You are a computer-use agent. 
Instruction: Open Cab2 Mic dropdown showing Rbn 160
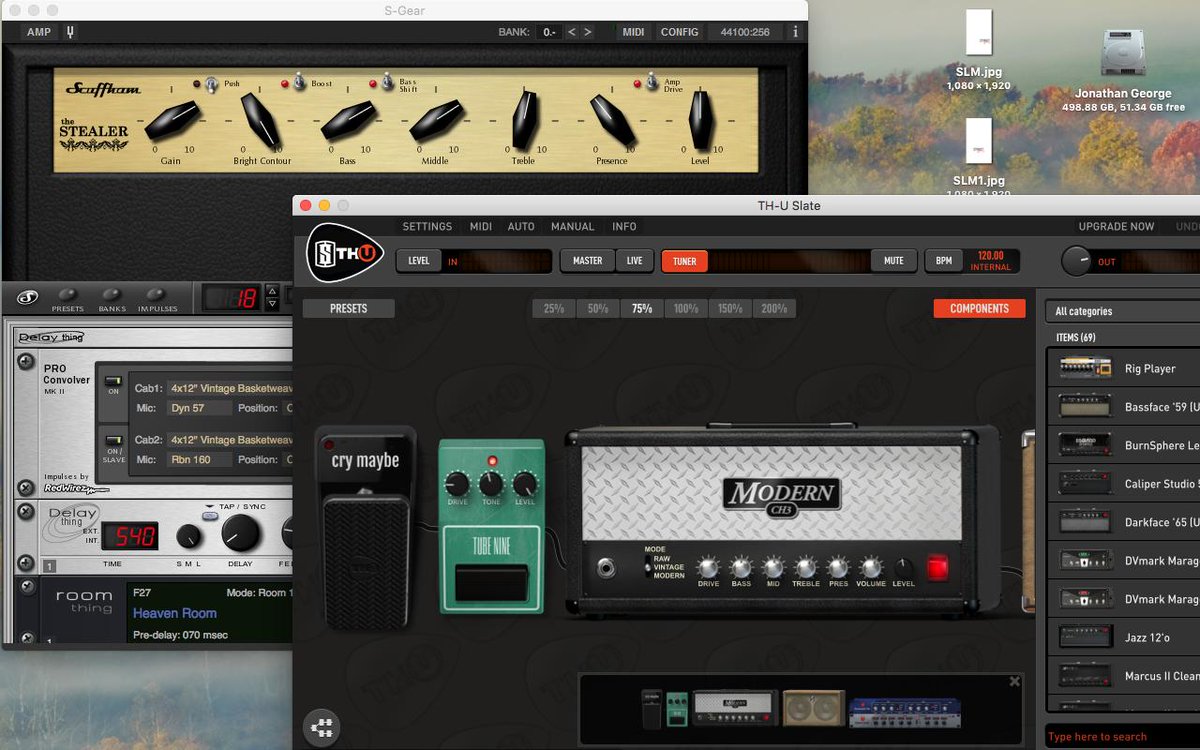(x=200, y=459)
